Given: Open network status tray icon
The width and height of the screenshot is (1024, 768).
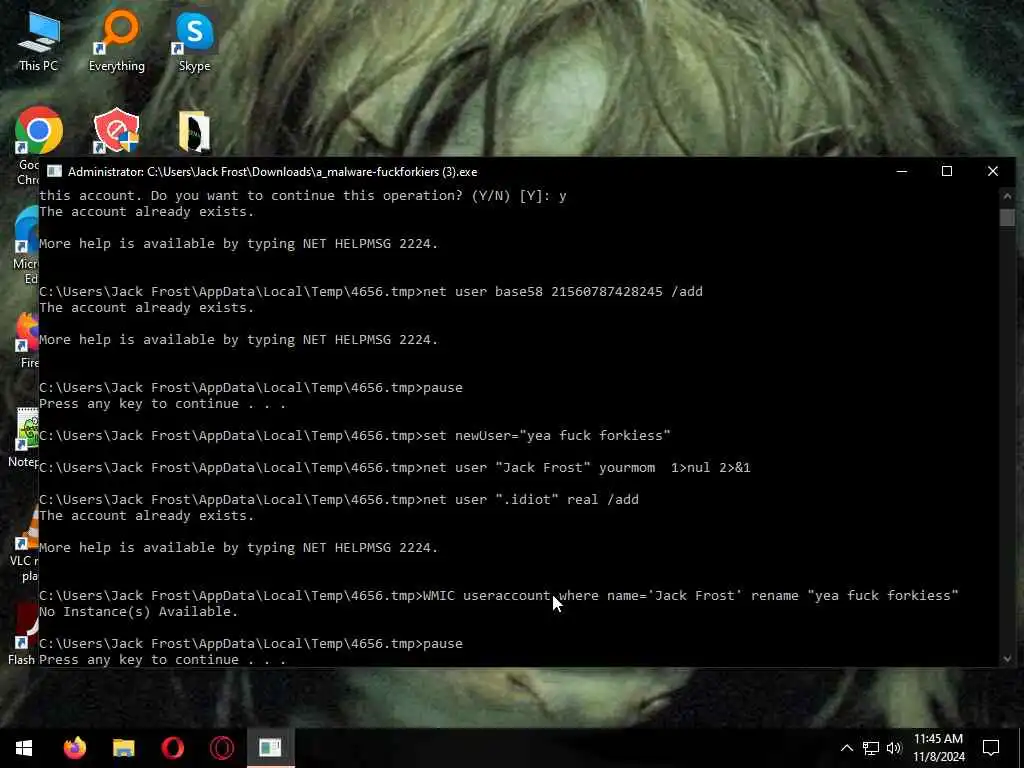Looking at the screenshot, I should (x=871, y=748).
